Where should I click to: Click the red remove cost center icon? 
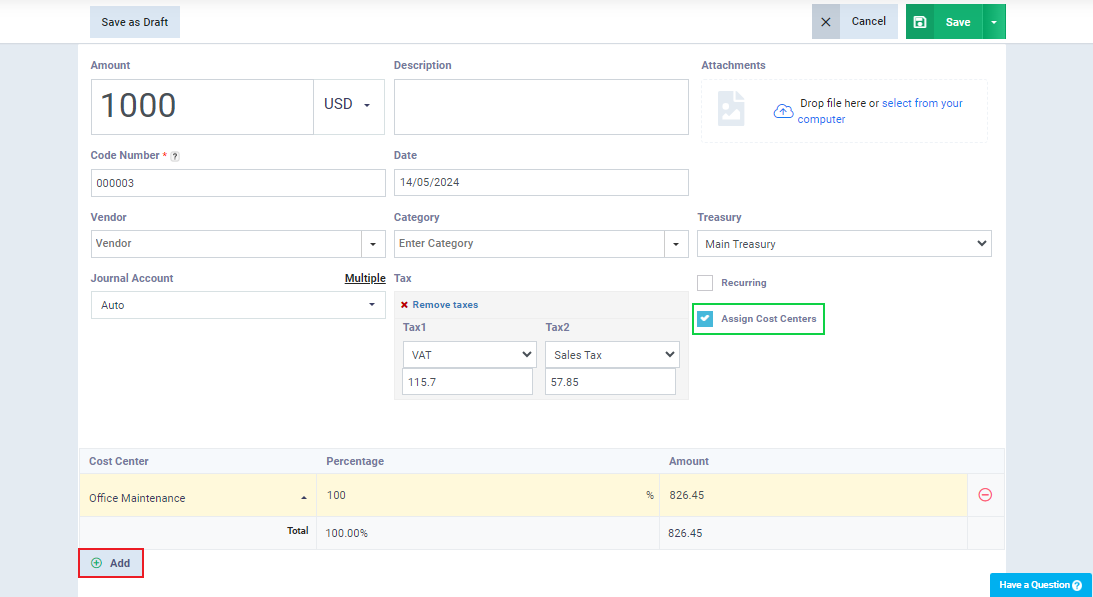tap(985, 494)
